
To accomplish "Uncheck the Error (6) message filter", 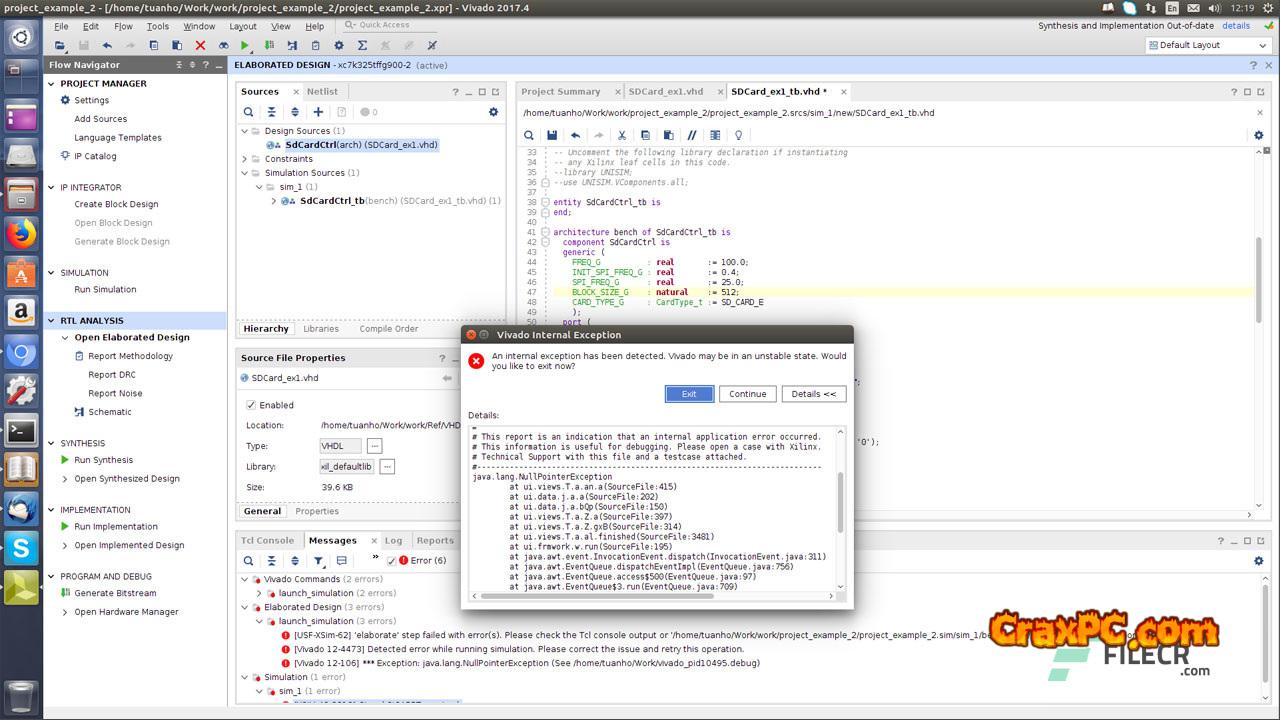I will [x=392, y=561].
